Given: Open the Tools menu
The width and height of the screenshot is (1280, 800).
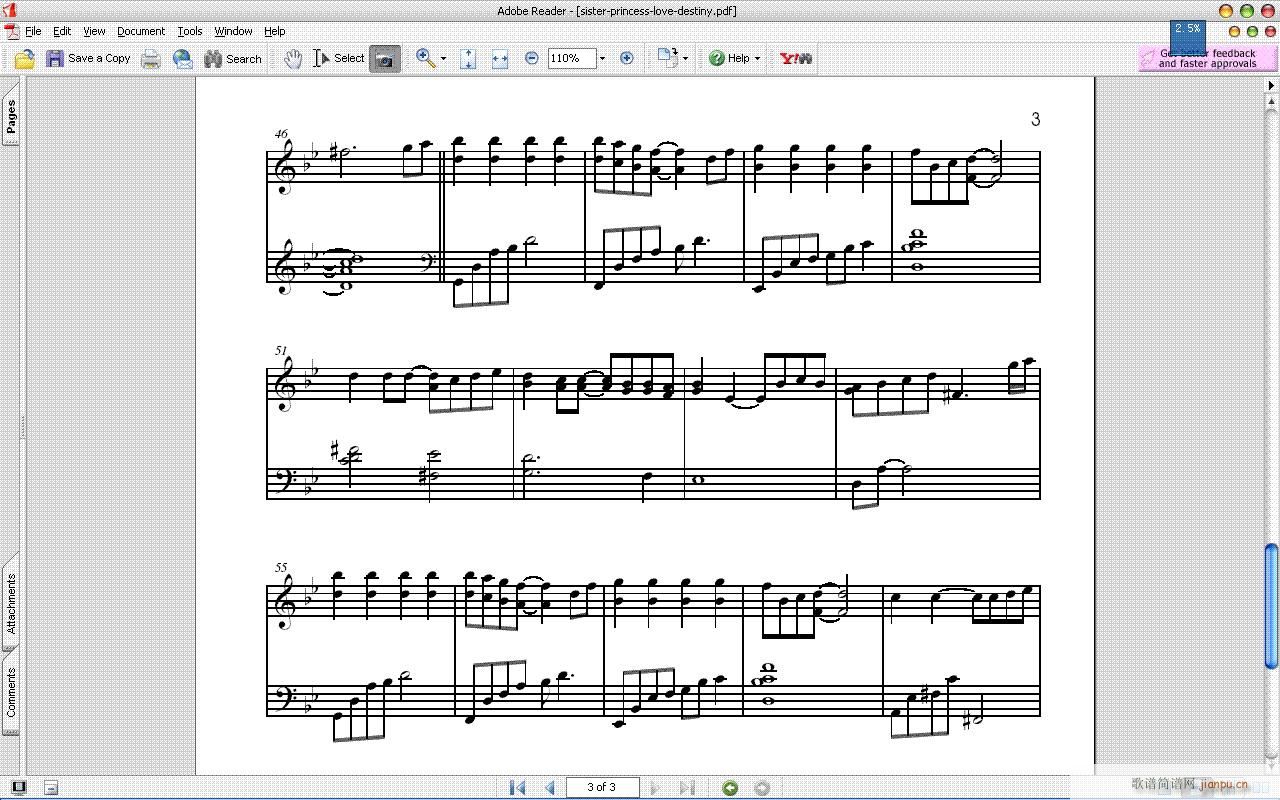Looking at the screenshot, I should pyautogui.click(x=190, y=31).
